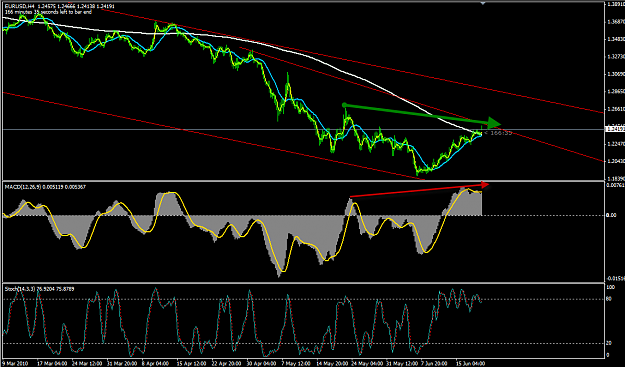625x367 pixels.
Task: Click the '8 Apr 04:00' time axis label
Action: 154,363
